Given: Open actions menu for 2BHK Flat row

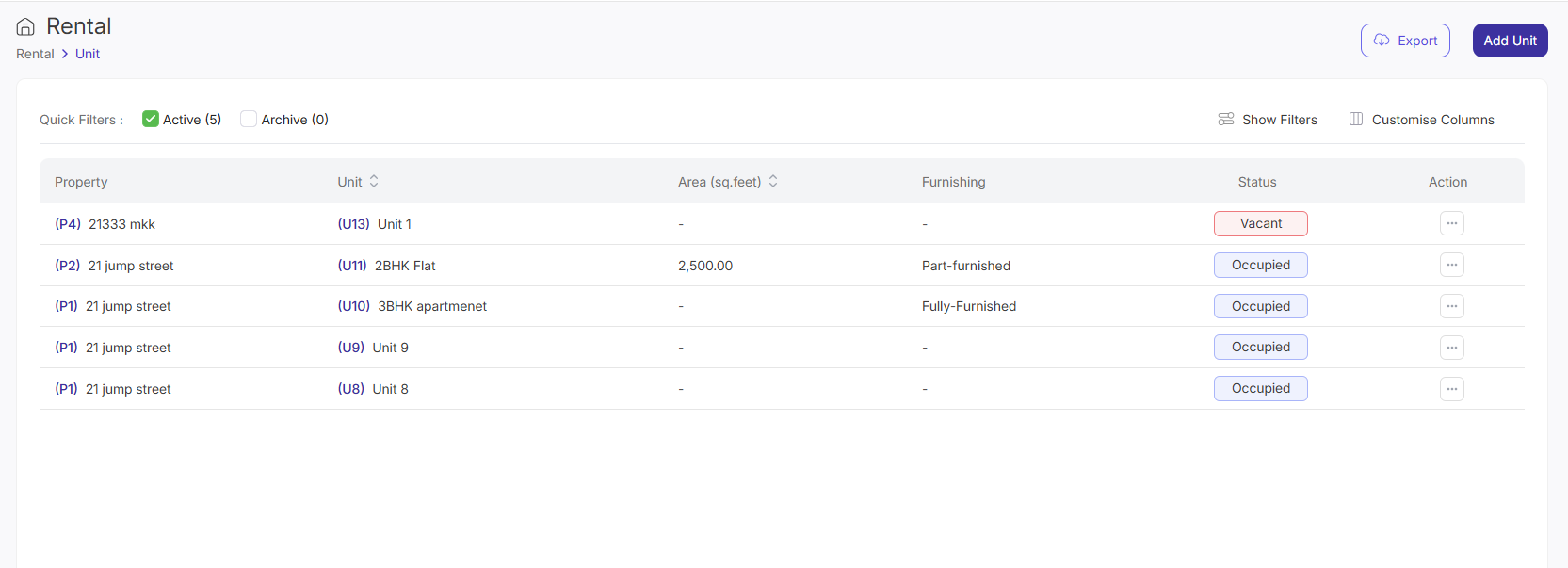Looking at the screenshot, I should 1451,266.
